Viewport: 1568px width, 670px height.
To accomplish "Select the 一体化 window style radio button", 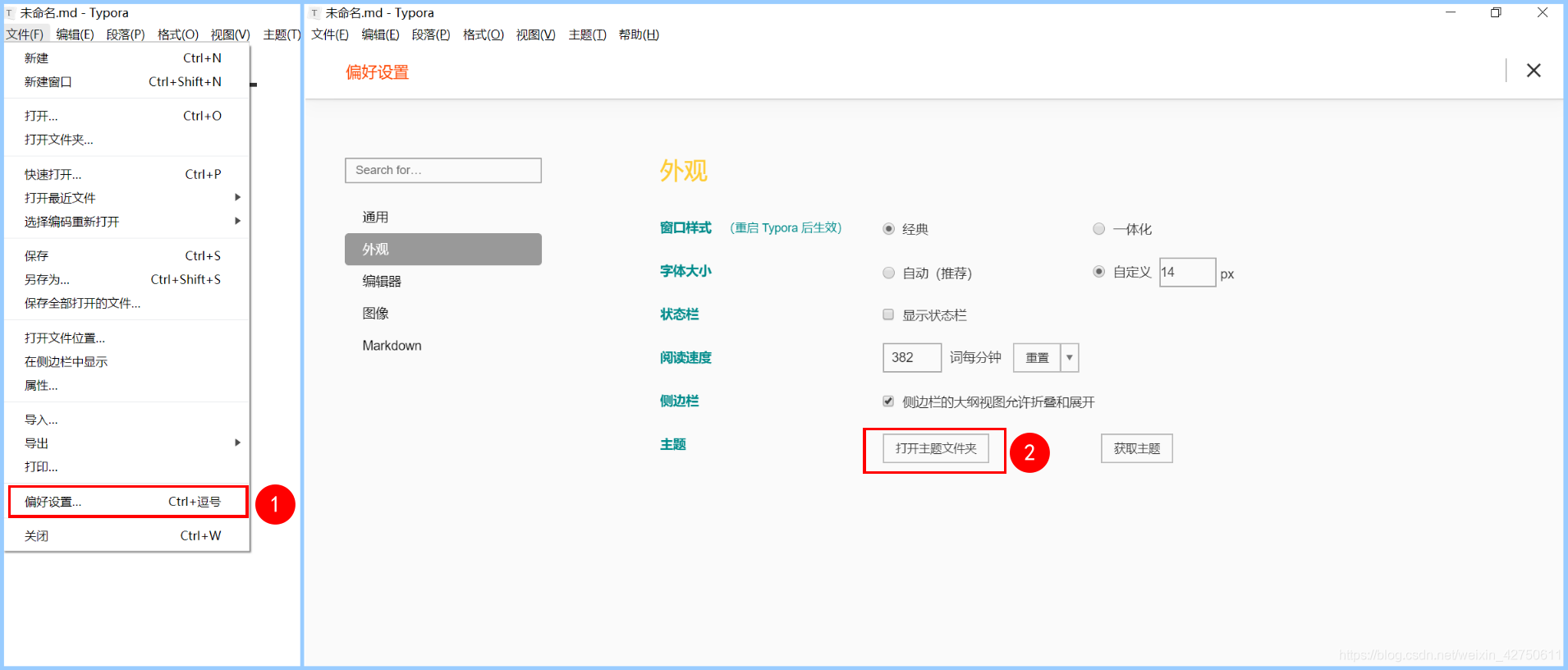I will point(1098,229).
